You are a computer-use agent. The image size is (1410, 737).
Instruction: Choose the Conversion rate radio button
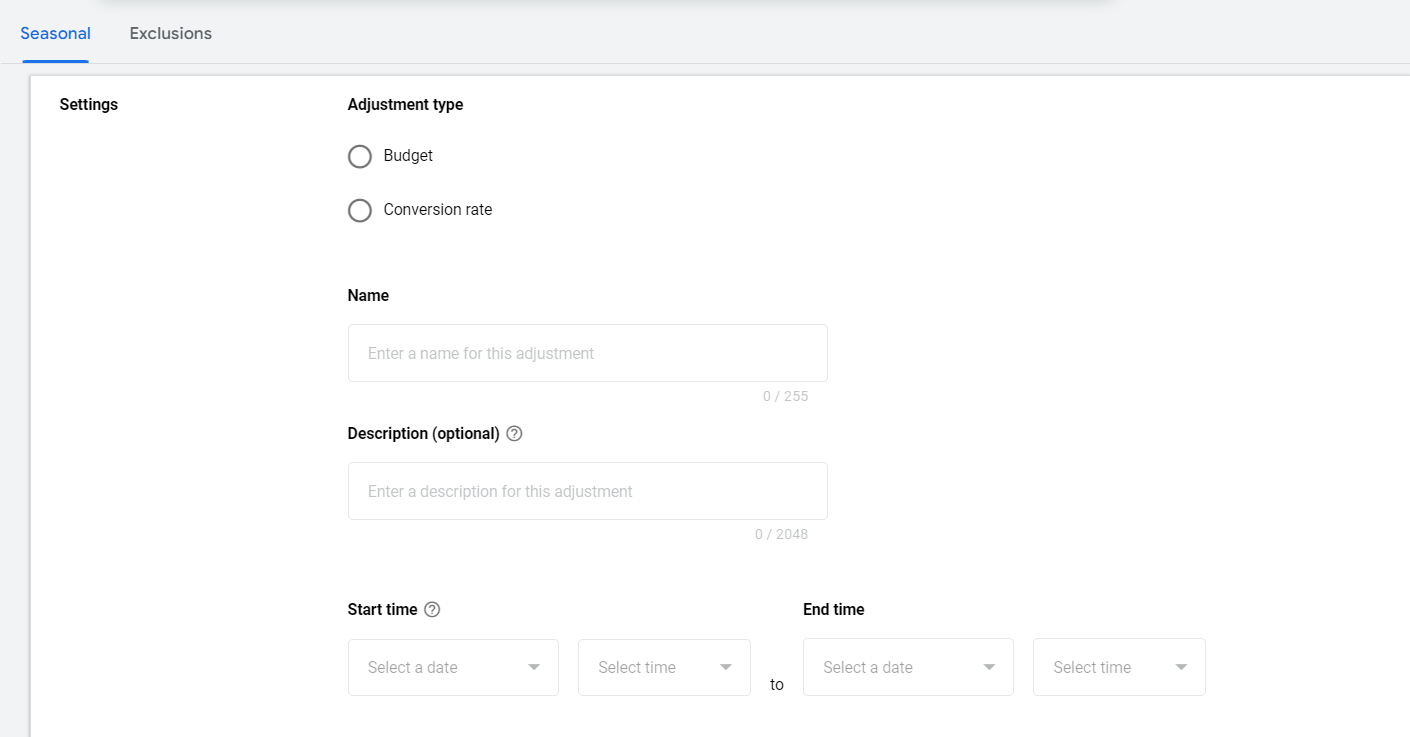coord(360,211)
